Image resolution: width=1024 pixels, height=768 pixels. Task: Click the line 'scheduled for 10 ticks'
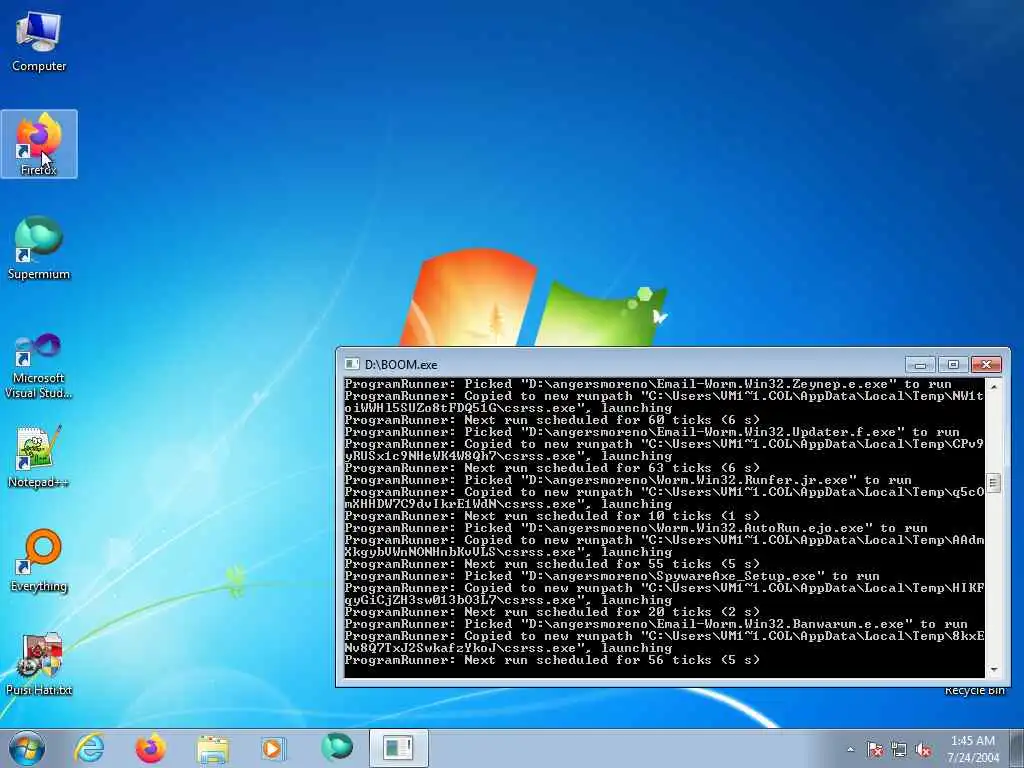coord(552,516)
